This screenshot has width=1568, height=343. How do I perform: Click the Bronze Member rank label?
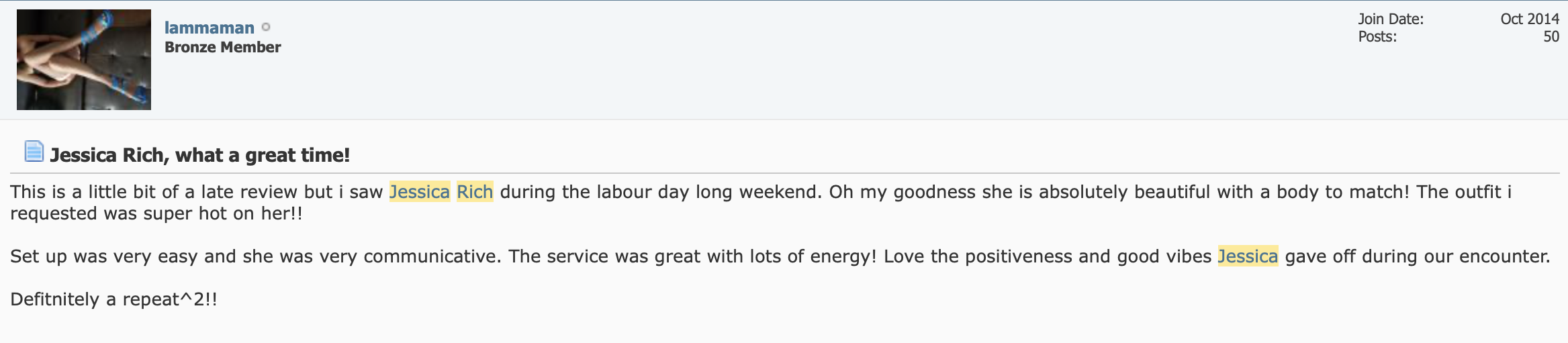click(x=223, y=47)
